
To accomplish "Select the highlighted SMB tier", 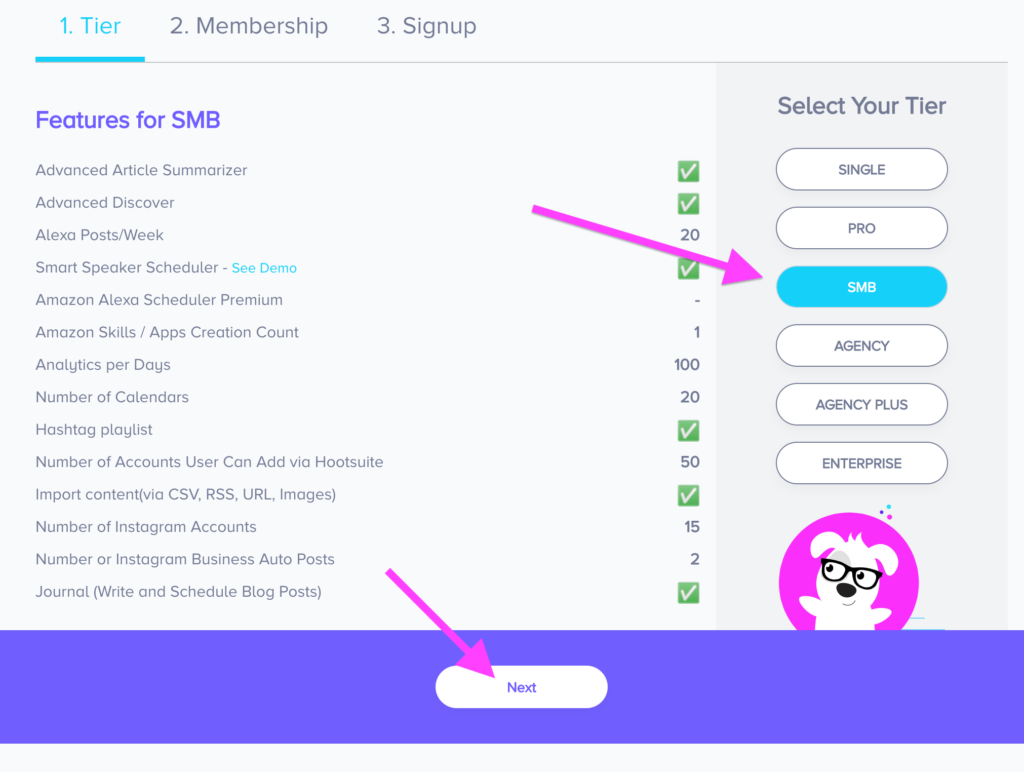I will (861, 287).
